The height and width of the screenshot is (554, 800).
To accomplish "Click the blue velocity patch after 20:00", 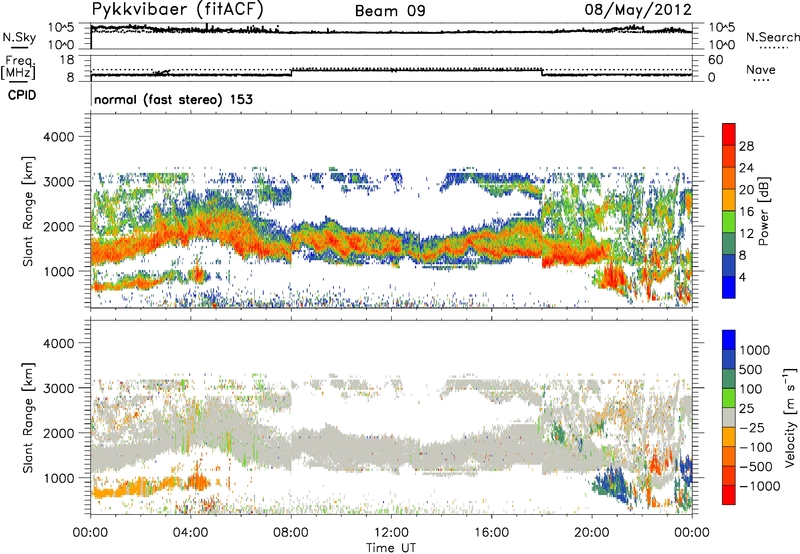I will point(614,486).
